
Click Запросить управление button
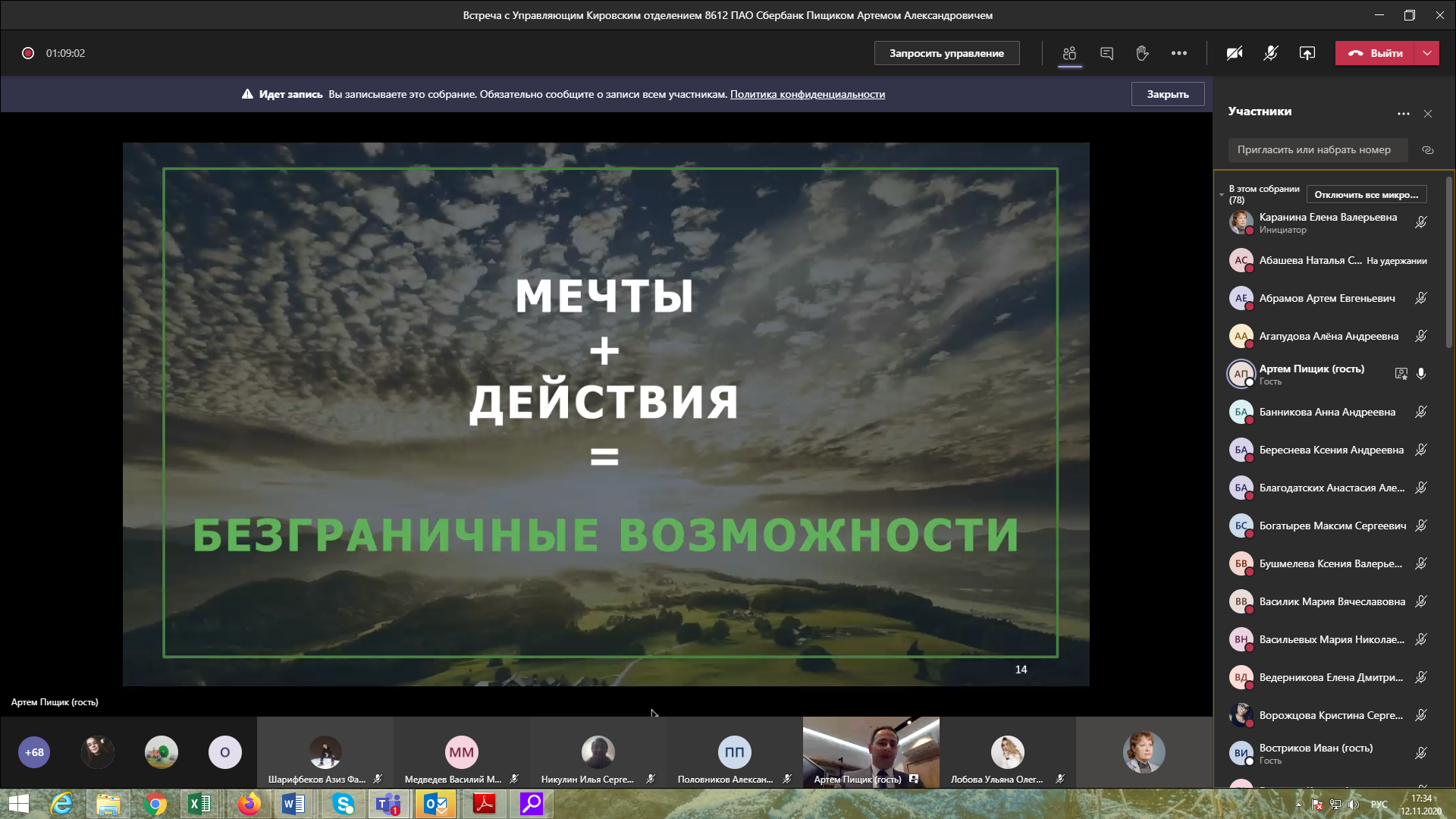pyautogui.click(x=946, y=53)
